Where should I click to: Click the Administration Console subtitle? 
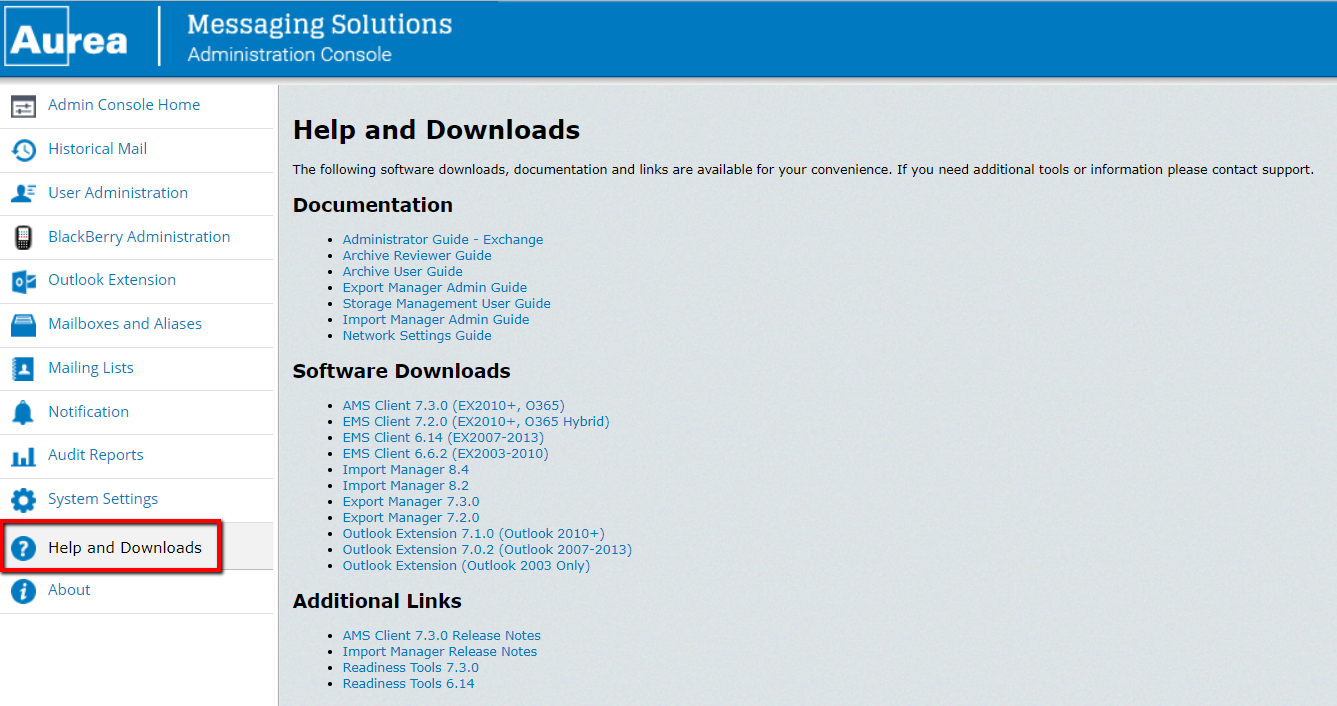tap(290, 55)
